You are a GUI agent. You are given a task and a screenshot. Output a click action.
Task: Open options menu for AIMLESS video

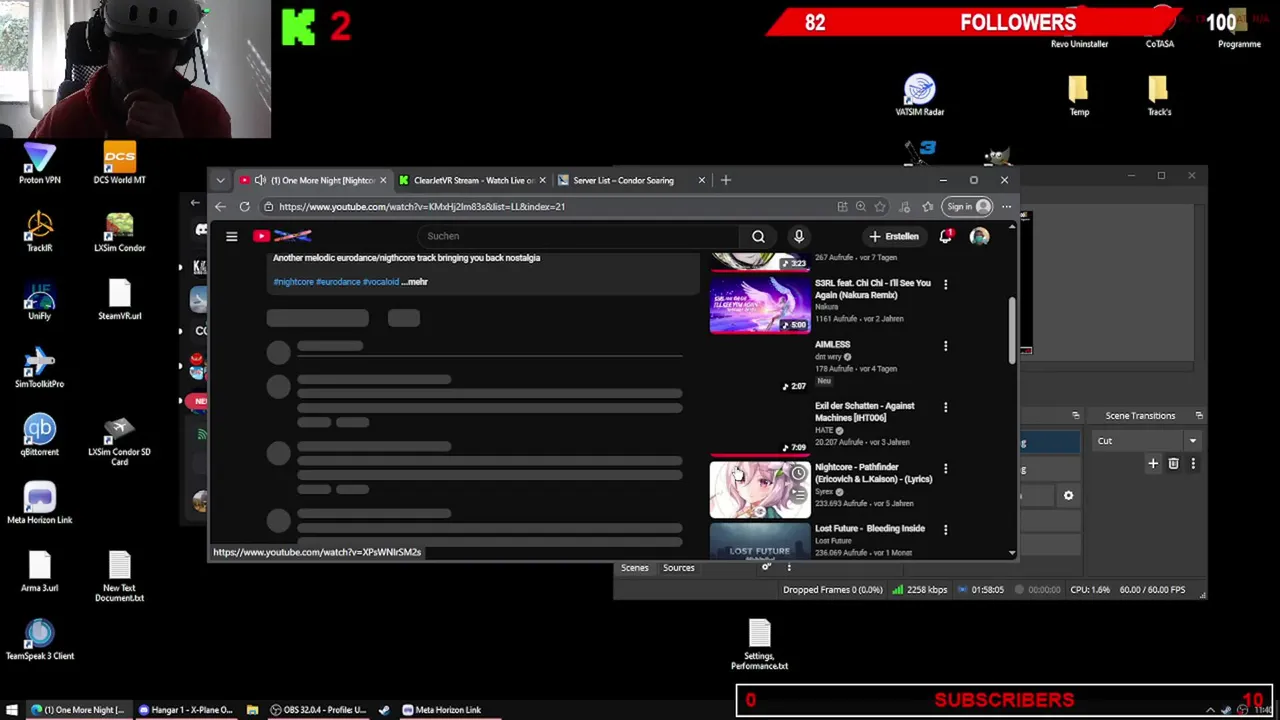[945, 346]
